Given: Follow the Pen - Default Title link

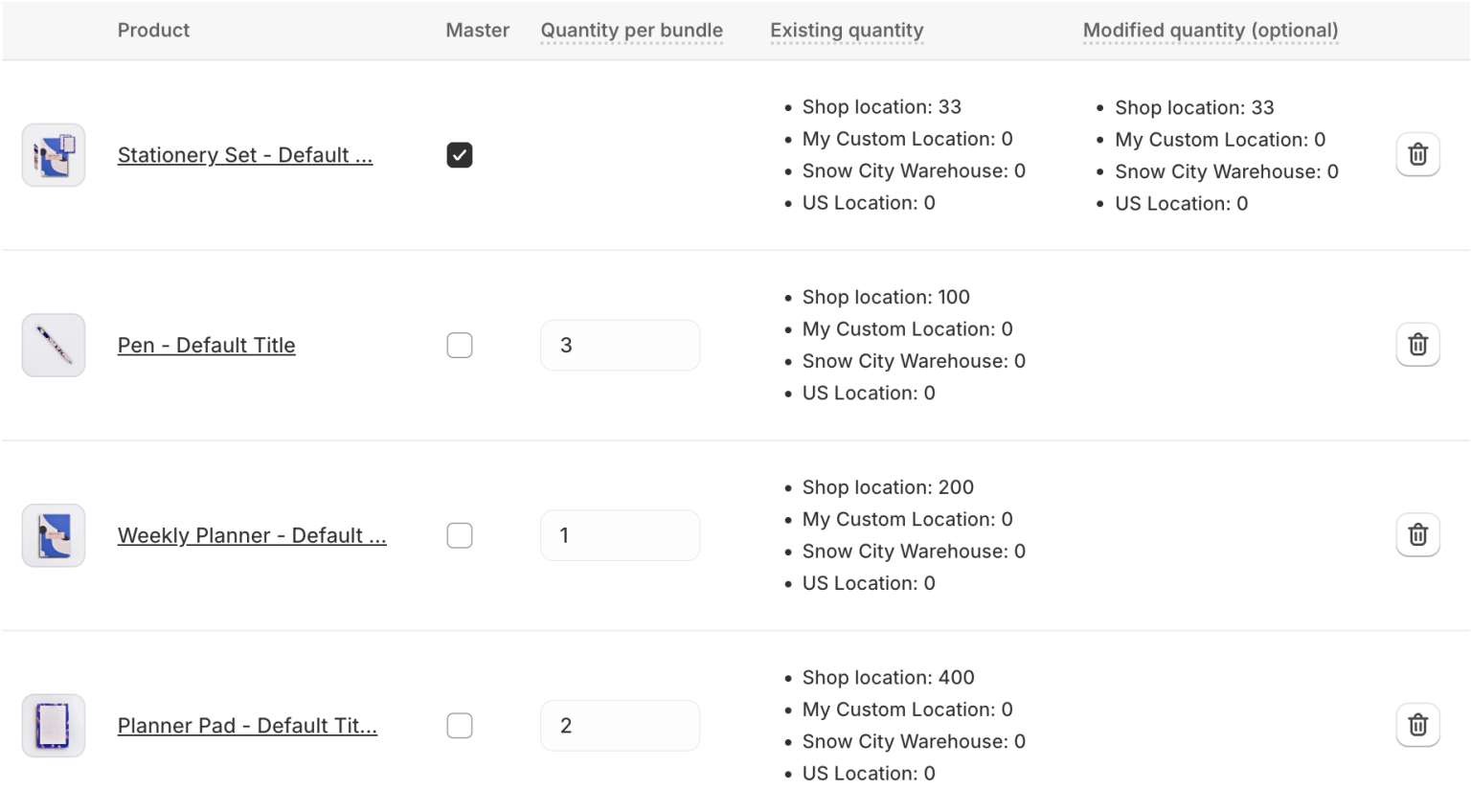Looking at the screenshot, I should 206,345.
